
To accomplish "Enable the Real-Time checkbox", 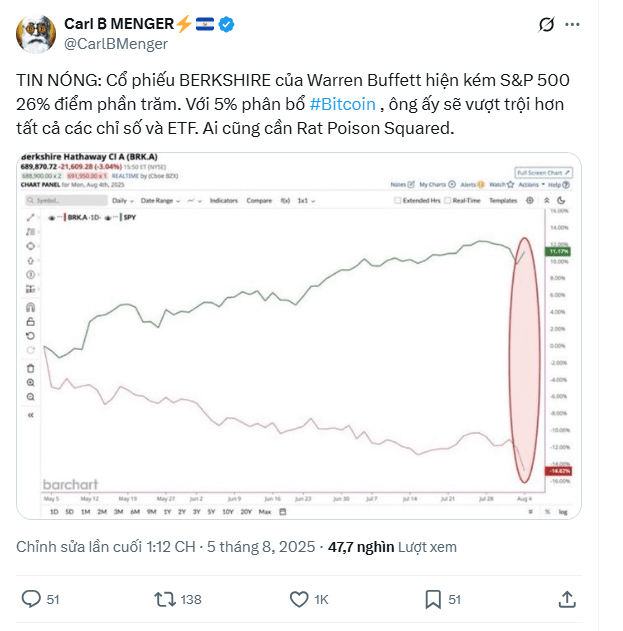I will click(462, 200).
